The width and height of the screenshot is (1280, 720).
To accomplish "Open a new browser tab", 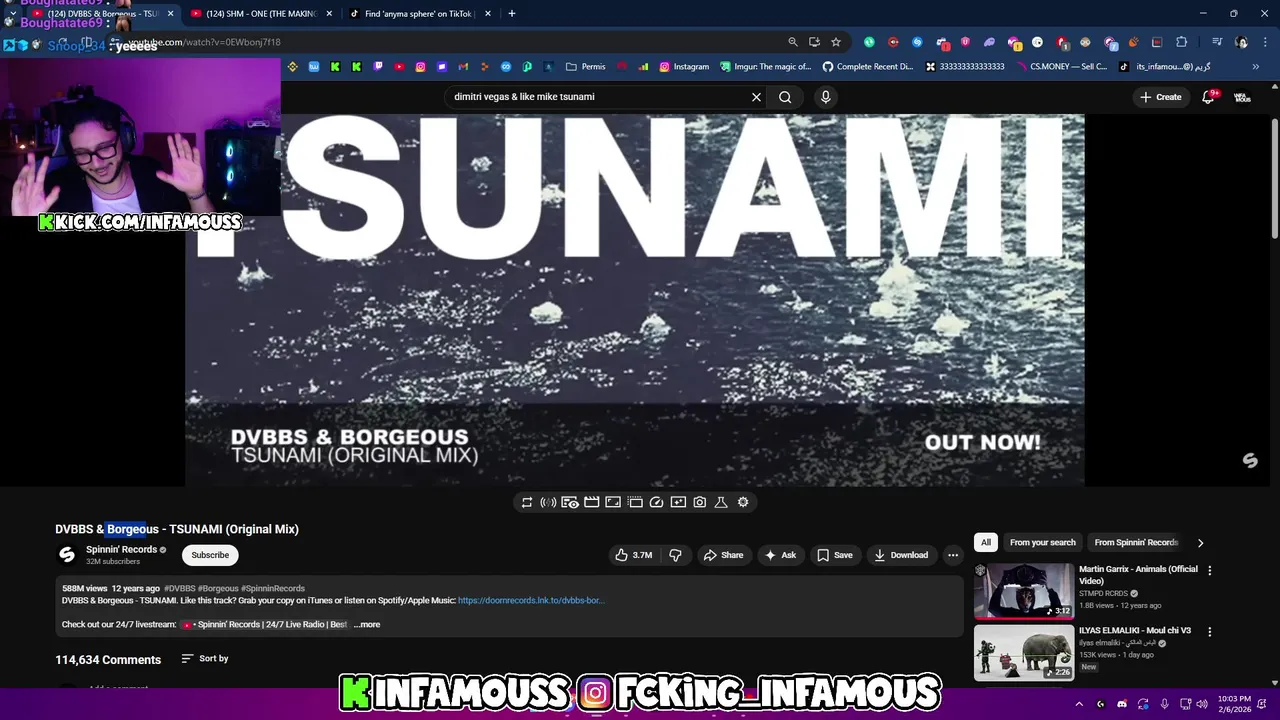I will coord(511,14).
